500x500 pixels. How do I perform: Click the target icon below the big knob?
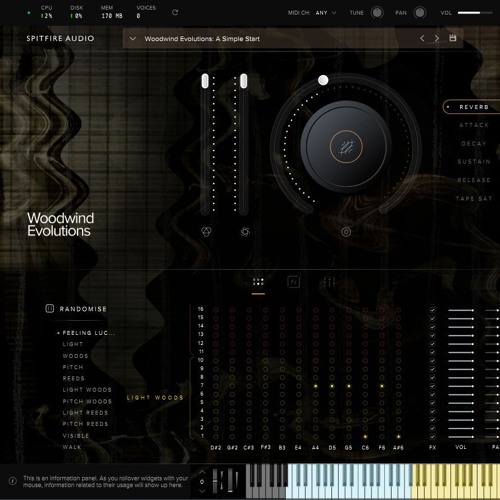click(346, 232)
